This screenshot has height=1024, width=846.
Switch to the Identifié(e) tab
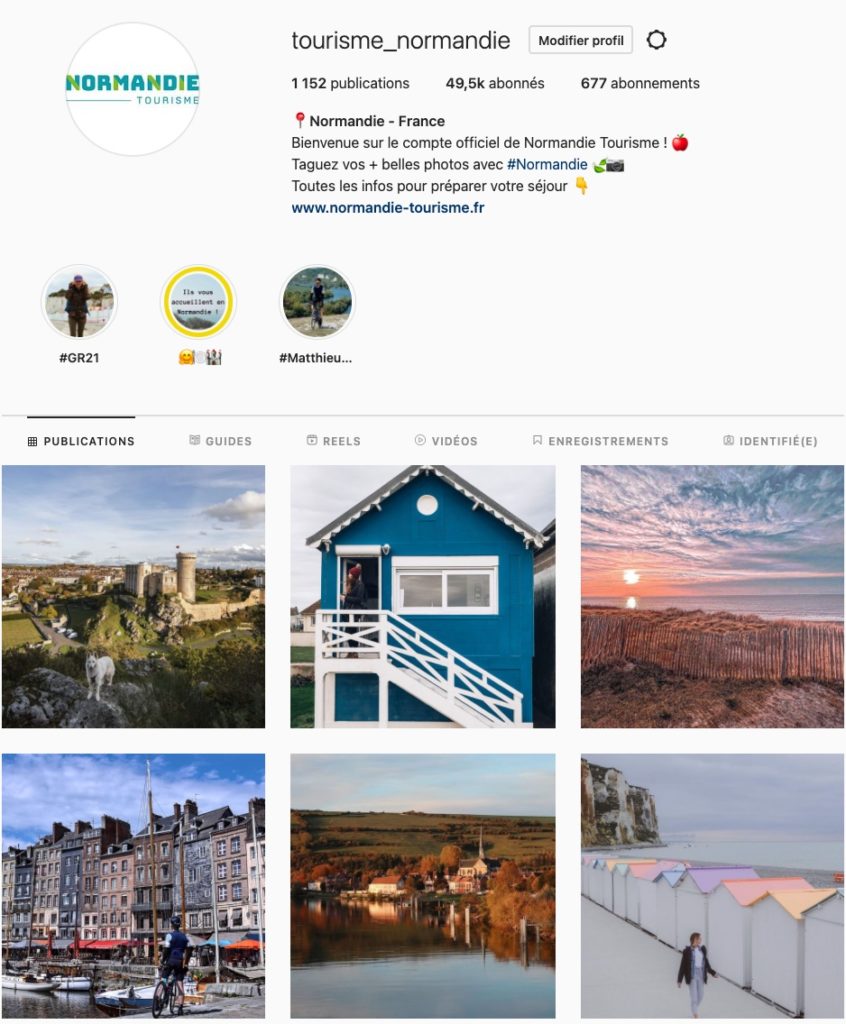point(770,441)
